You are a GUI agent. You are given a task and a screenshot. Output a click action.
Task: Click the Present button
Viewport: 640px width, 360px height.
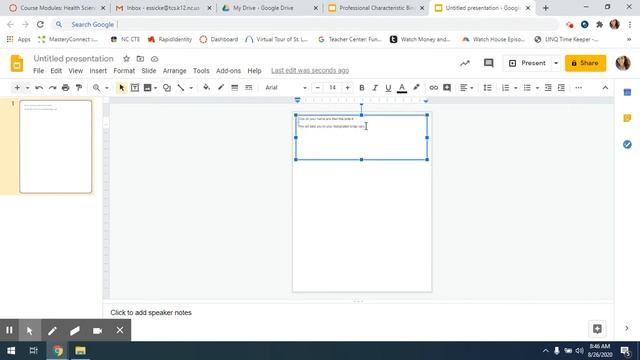click(527, 63)
